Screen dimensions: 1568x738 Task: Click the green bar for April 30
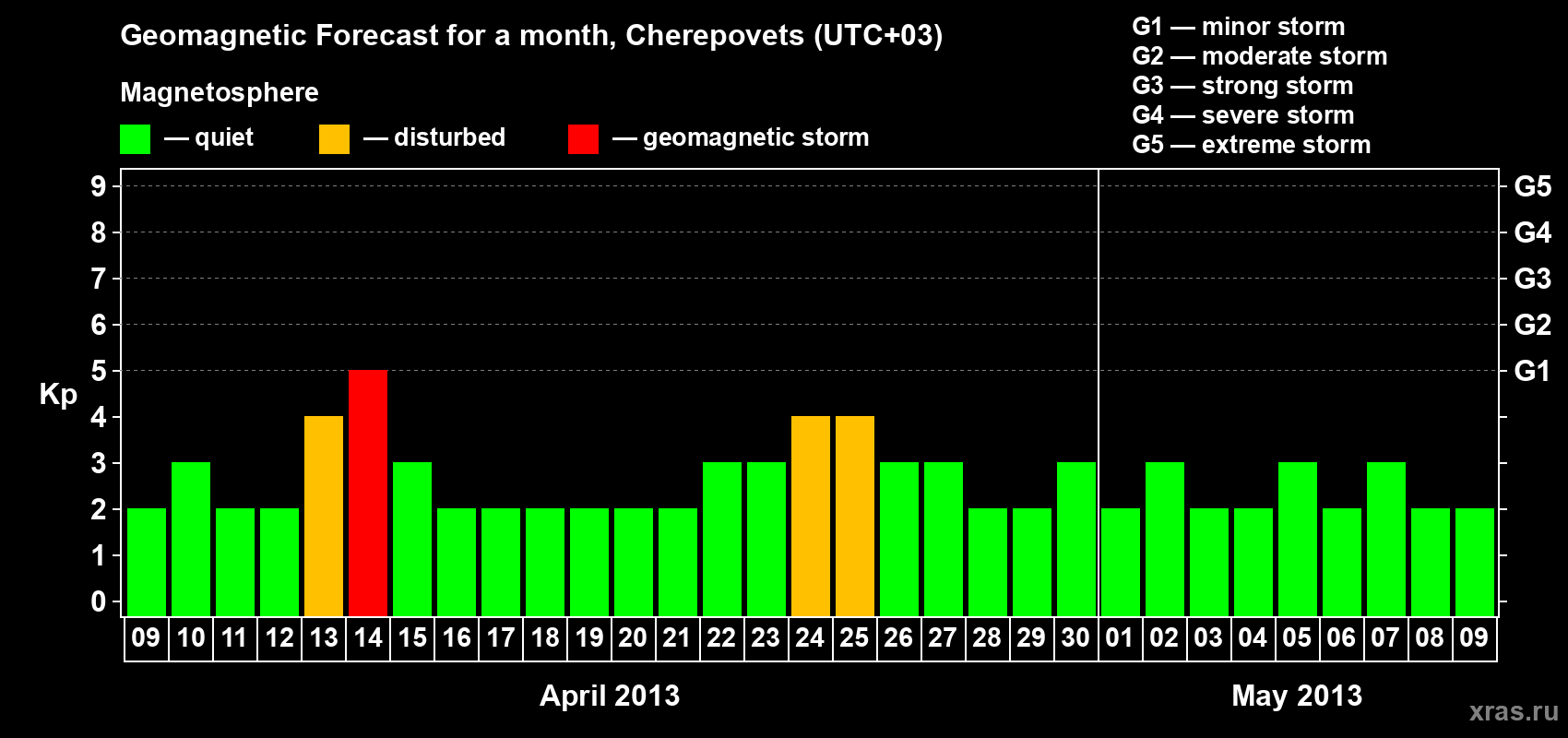[1076, 539]
